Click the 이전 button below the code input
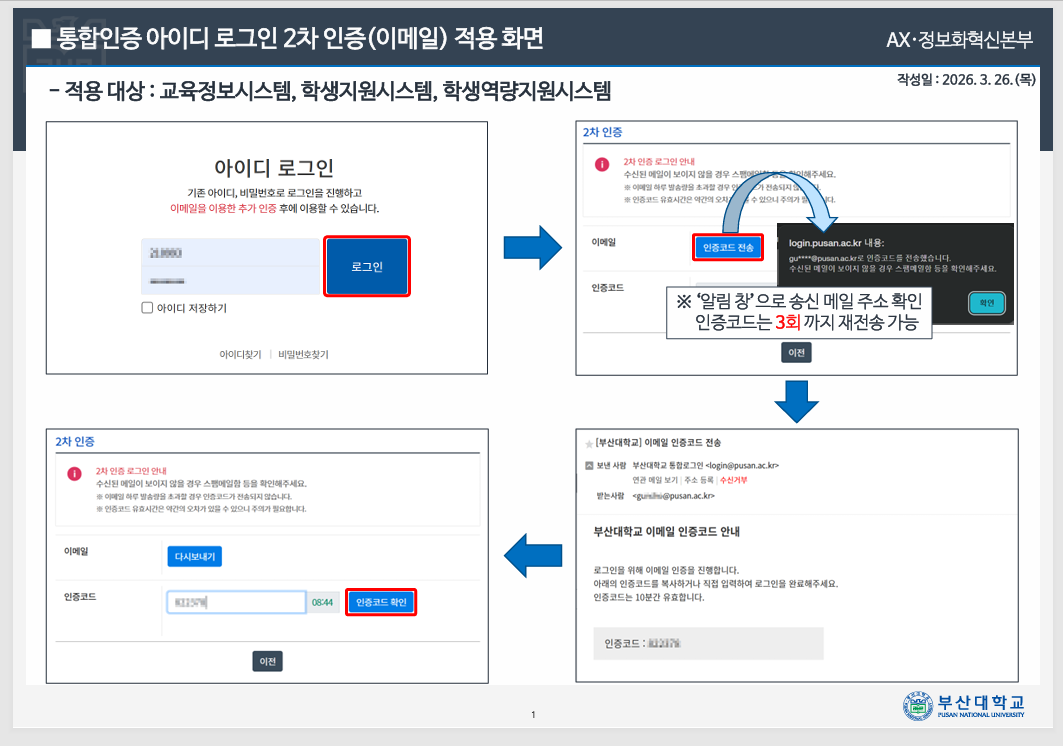Screen dimensions: 1063x746 268,661
